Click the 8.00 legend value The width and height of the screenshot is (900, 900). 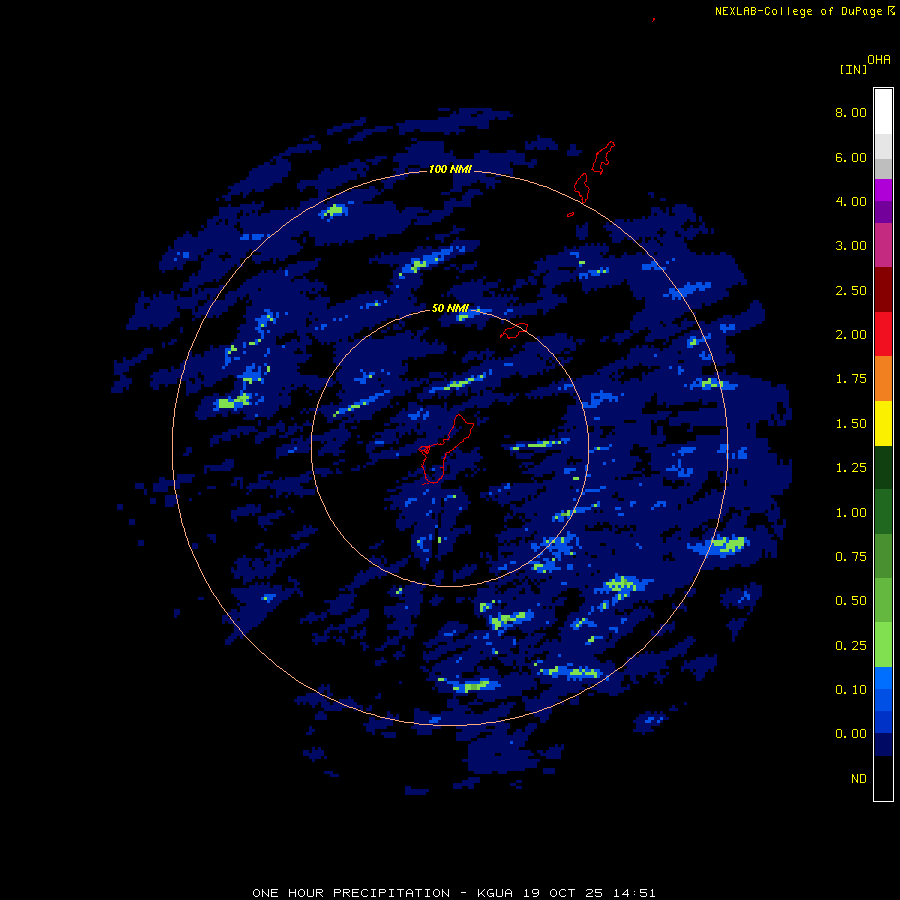(851, 112)
